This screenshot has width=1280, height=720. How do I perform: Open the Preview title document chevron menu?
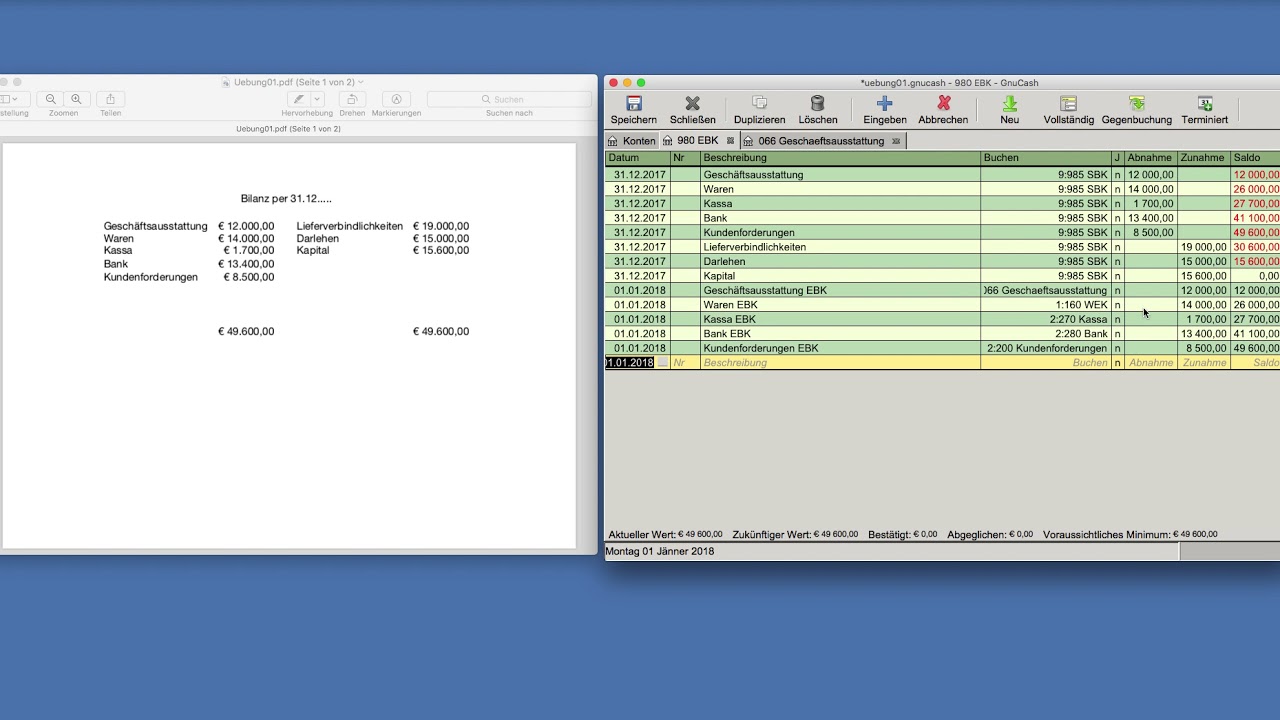tap(361, 82)
